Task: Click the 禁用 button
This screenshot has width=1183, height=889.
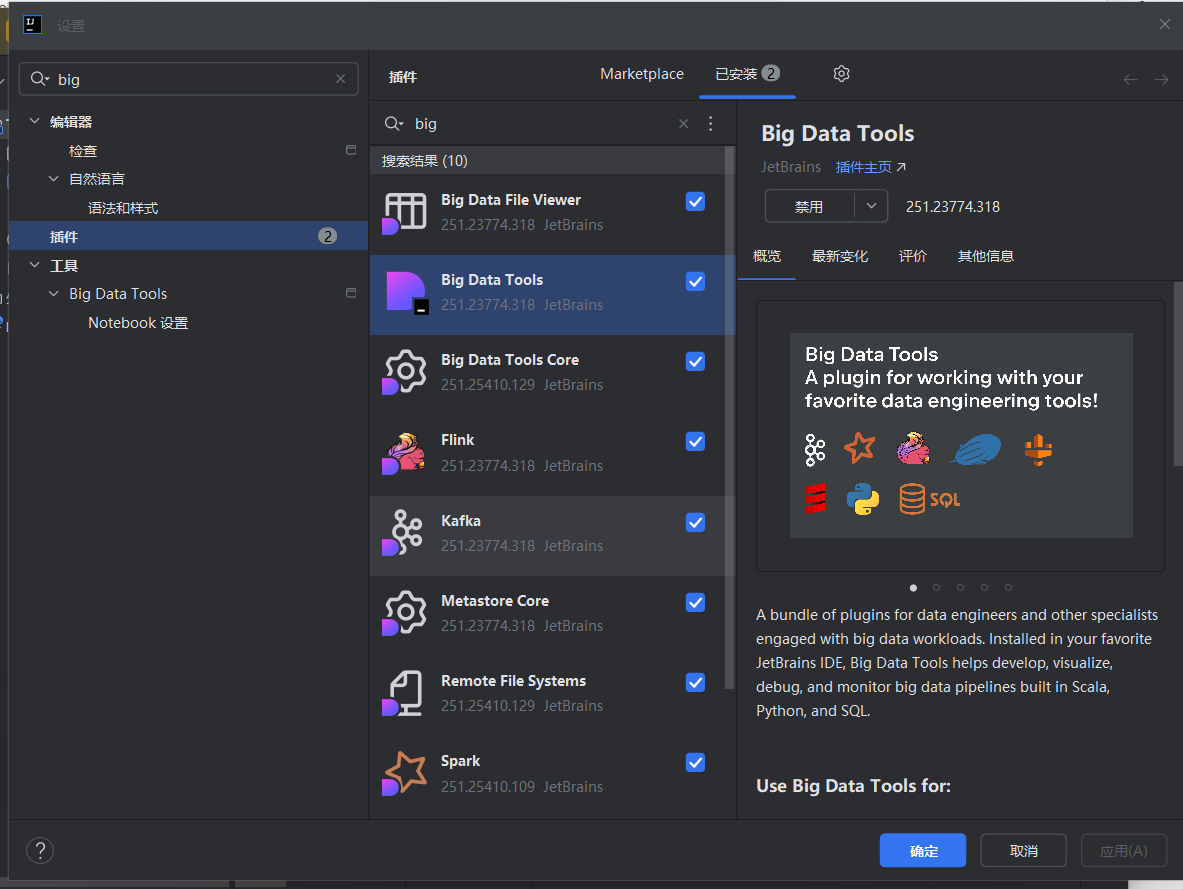Action: pos(809,206)
